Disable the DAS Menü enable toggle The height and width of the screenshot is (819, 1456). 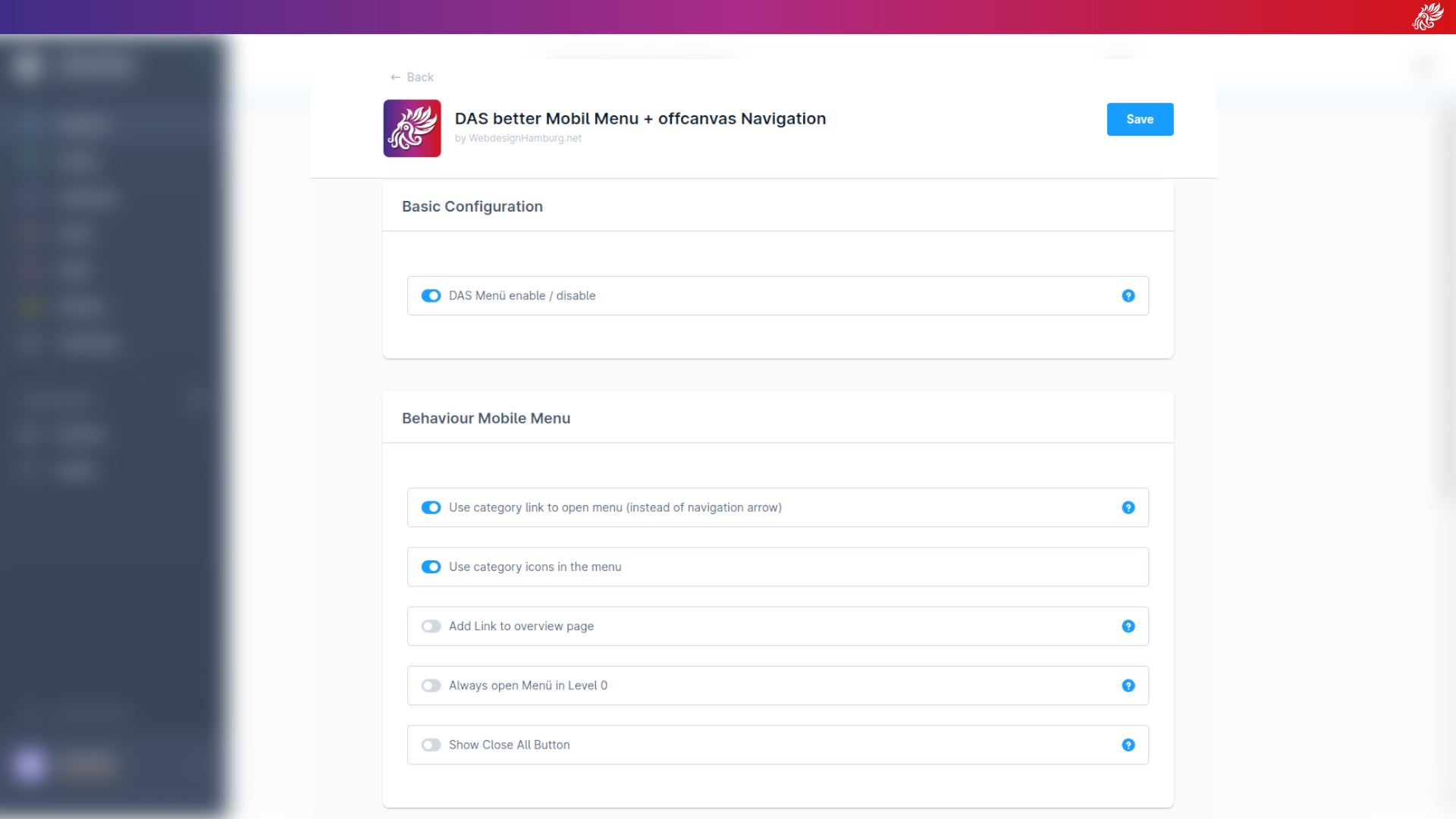(x=431, y=296)
